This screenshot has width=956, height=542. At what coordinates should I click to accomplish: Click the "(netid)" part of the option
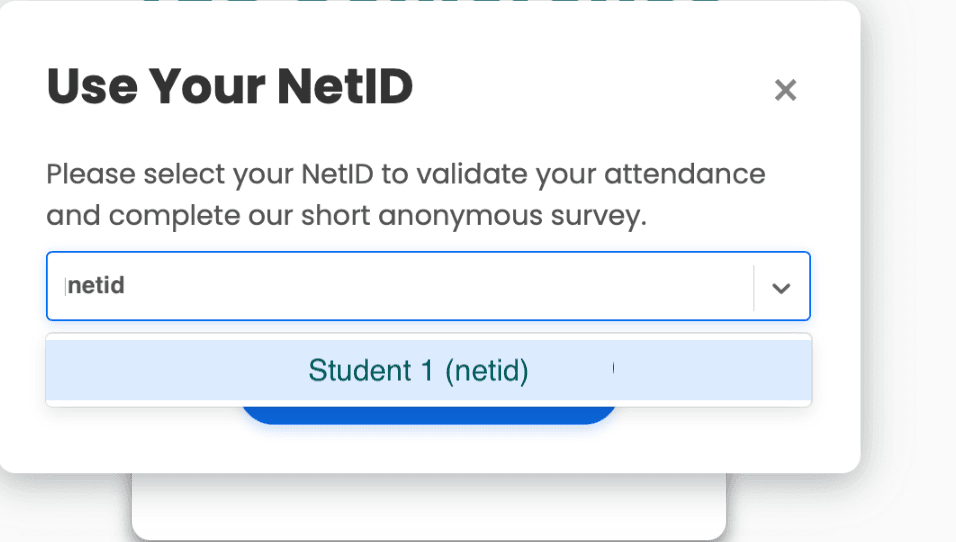(x=486, y=371)
